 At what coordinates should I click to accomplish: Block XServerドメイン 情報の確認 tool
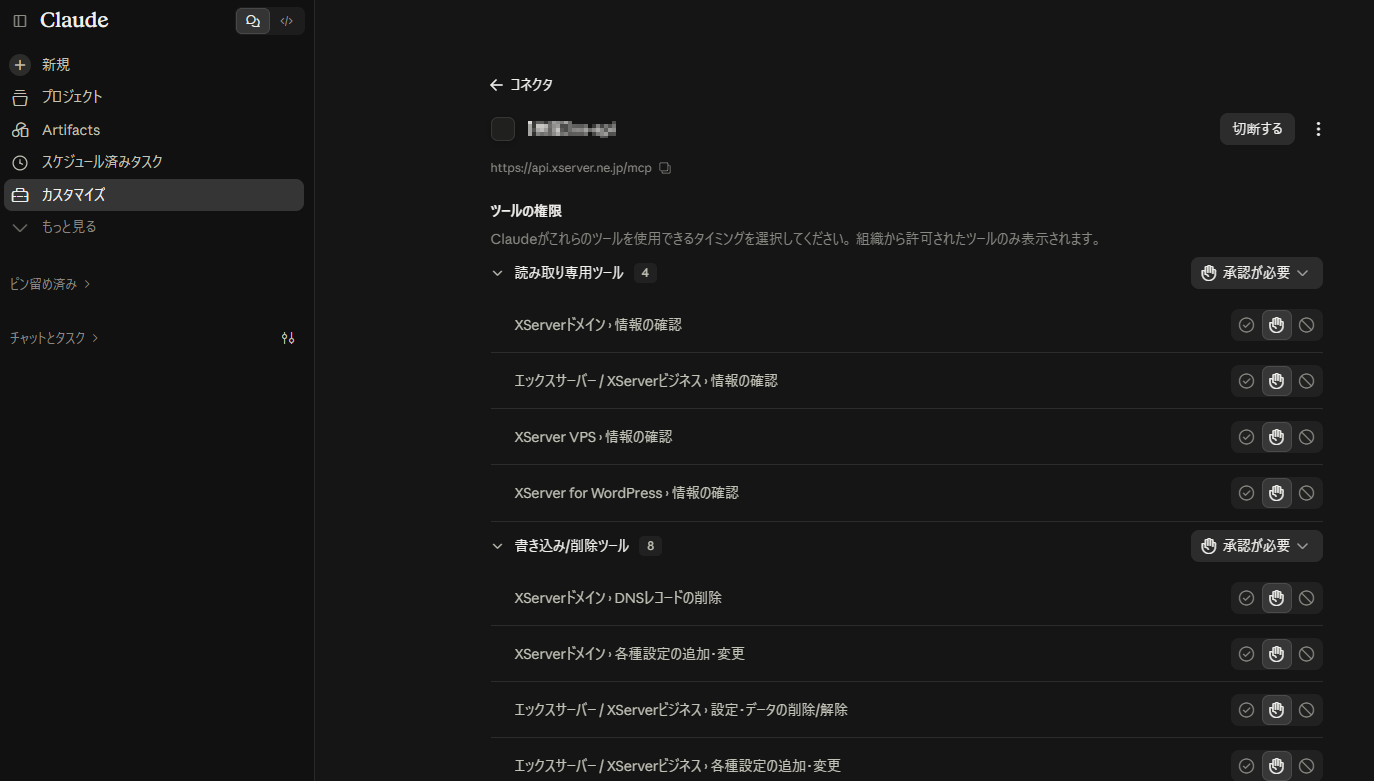click(1306, 325)
